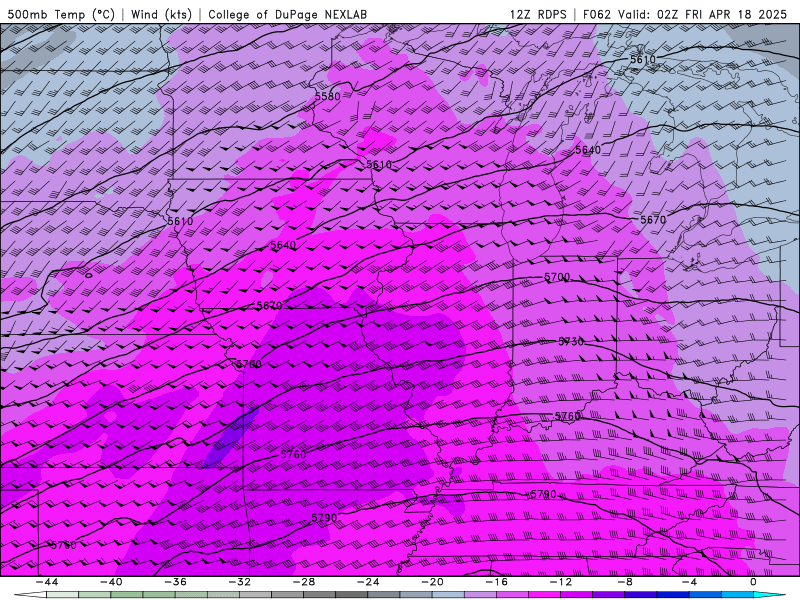Select the 'Wind (kts)' header label
800x600 pixels.
click(161, 14)
